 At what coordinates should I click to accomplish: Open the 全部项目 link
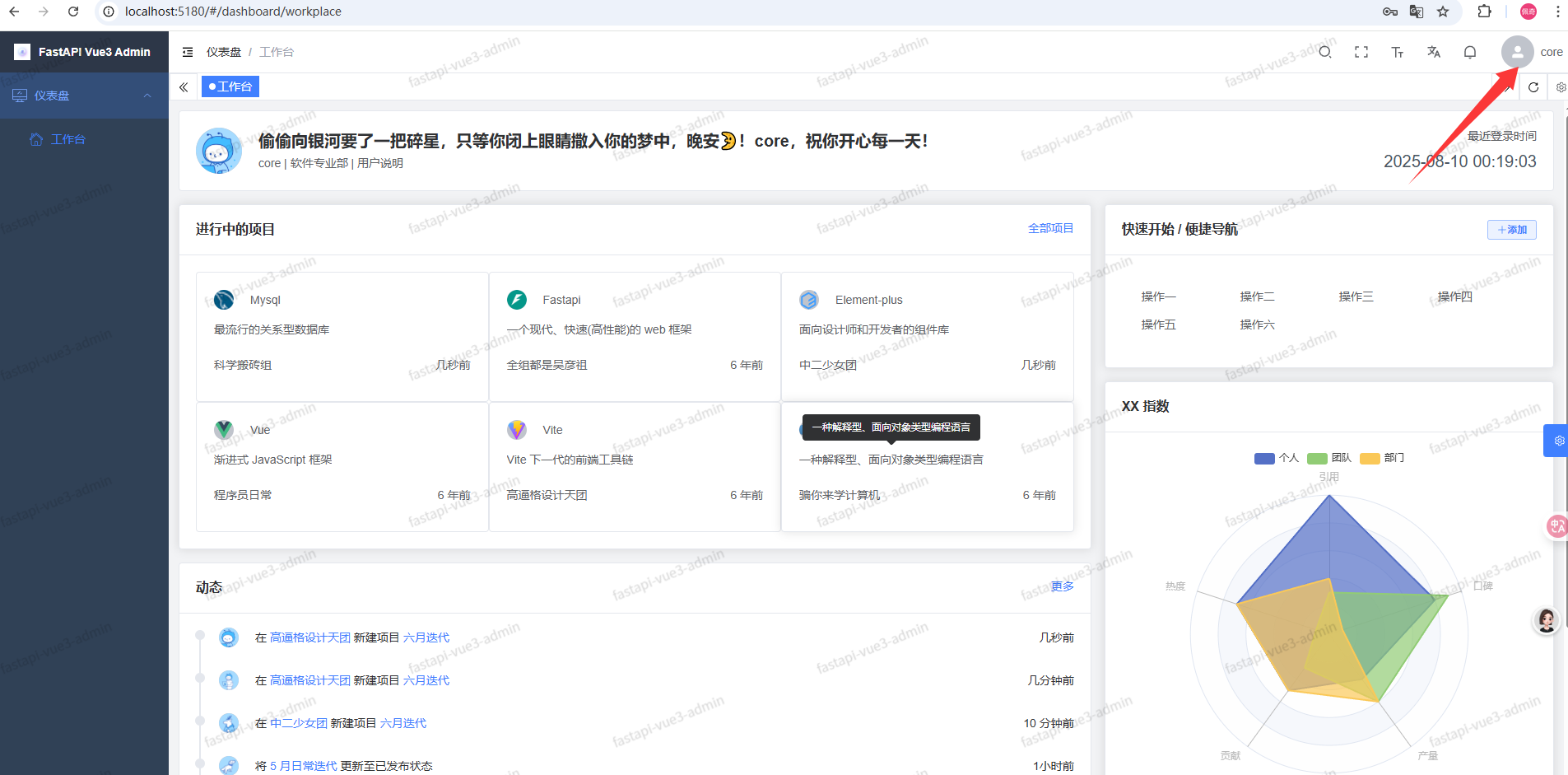point(1050,228)
